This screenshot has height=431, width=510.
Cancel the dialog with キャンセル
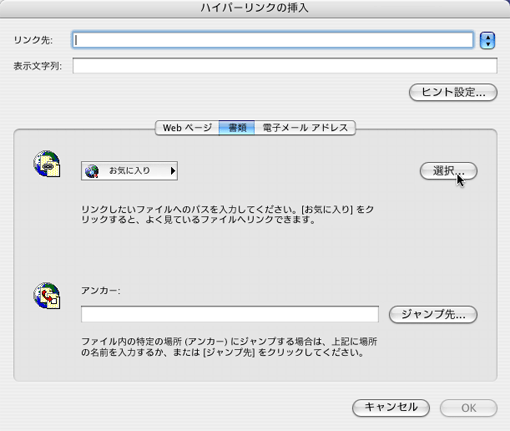point(391,408)
